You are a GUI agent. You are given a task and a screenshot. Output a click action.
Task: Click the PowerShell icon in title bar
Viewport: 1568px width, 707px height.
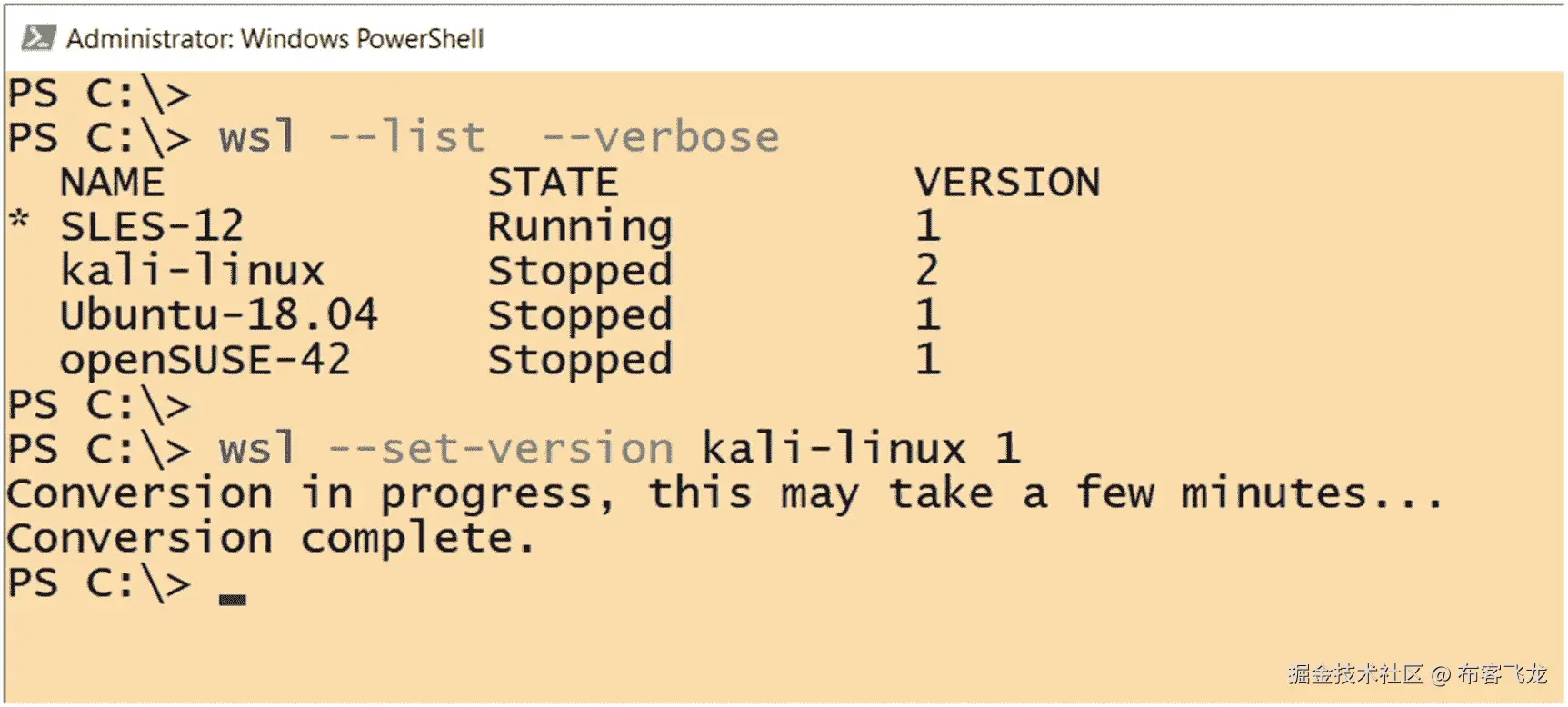39,38
